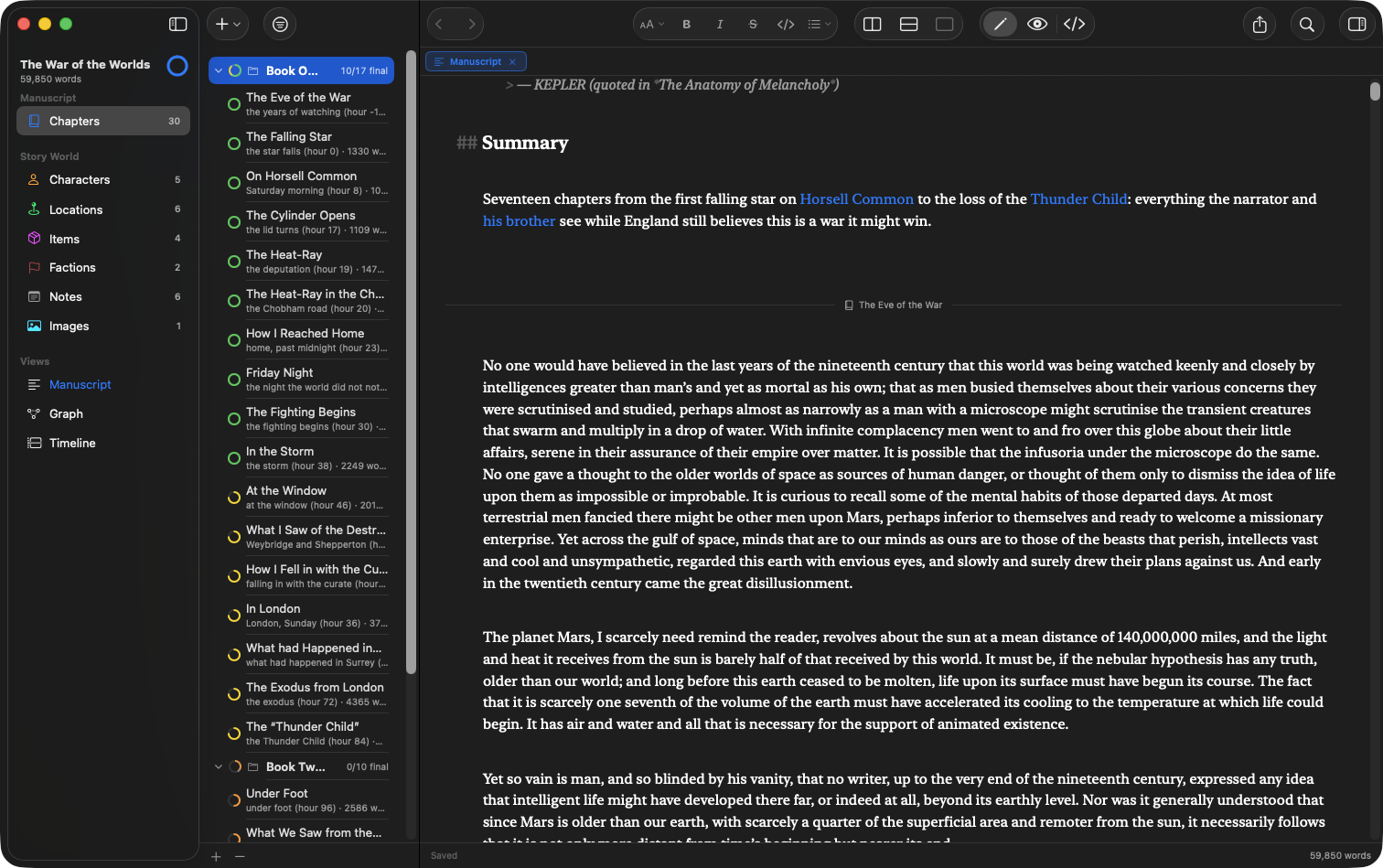The image size is (1383, 868).
Task: Open Characters in Story World
Action: 103,180
